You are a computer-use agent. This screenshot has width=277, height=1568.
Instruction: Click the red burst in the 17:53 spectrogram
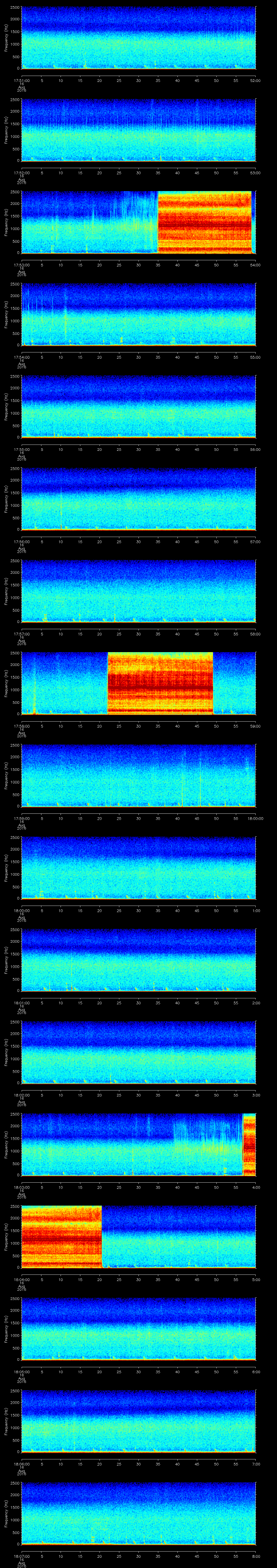click(204, 222)
